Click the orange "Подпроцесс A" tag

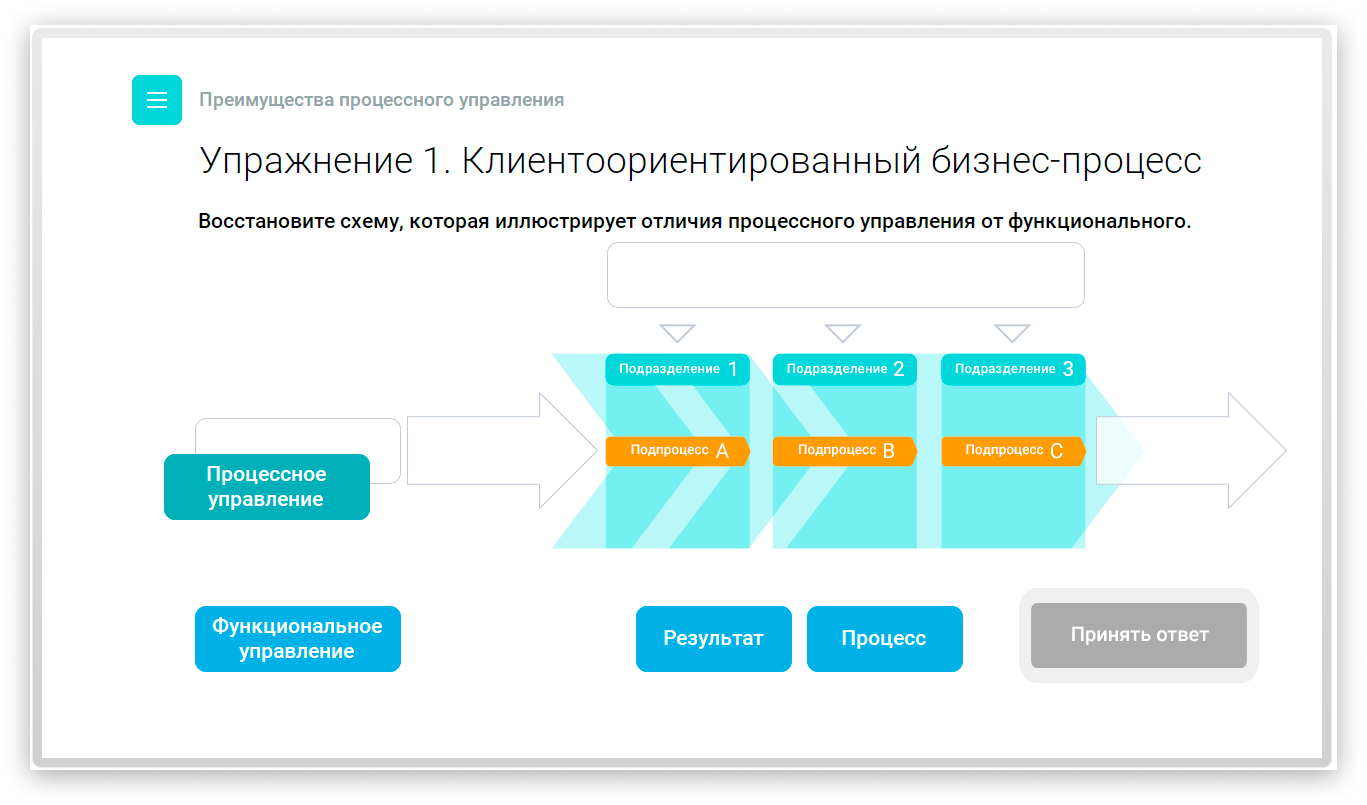[x=678, y=451]
